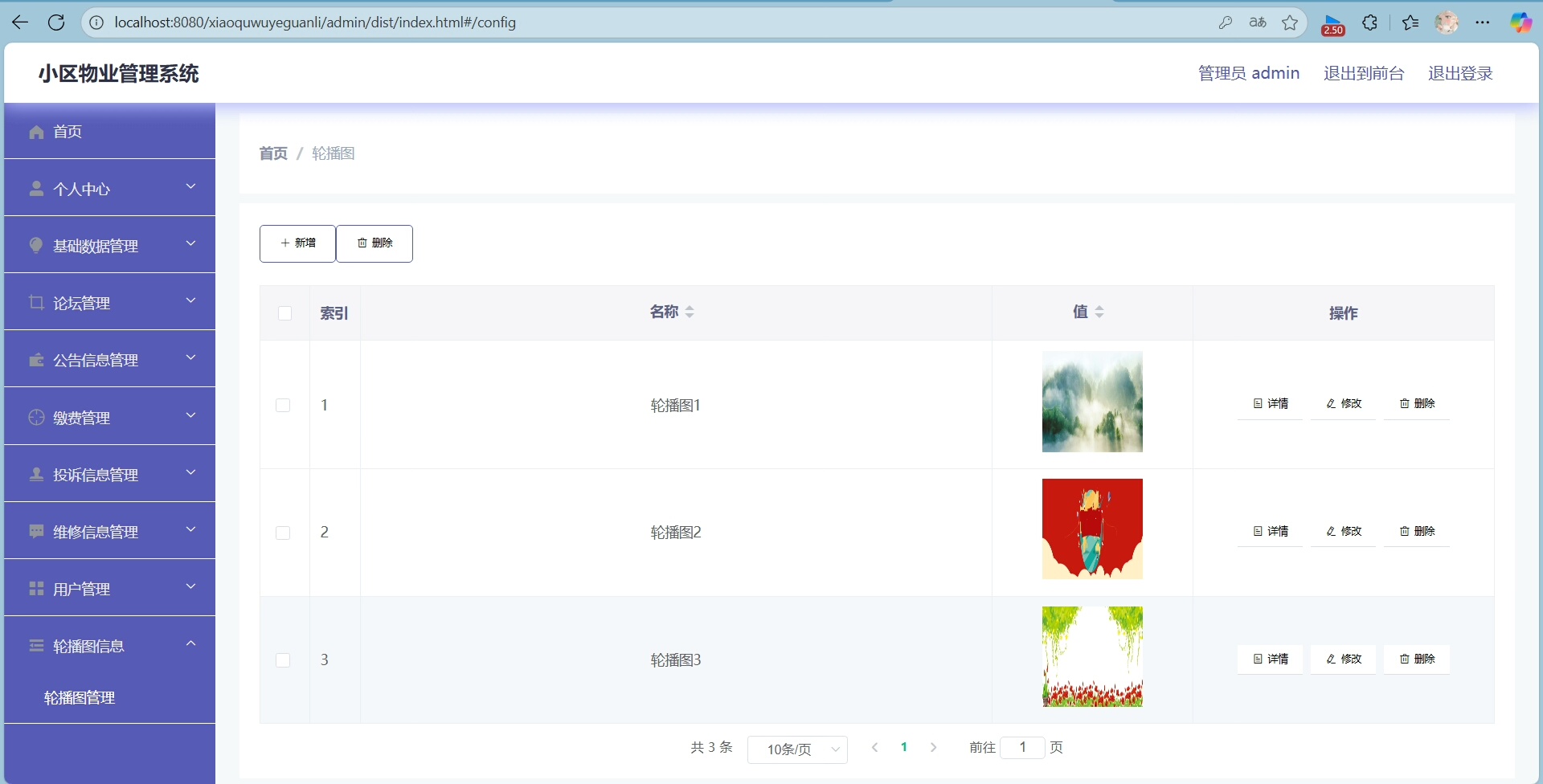
Task: Click the browser address bar URL
Action: pyautogui.click(x=315, y=22)
